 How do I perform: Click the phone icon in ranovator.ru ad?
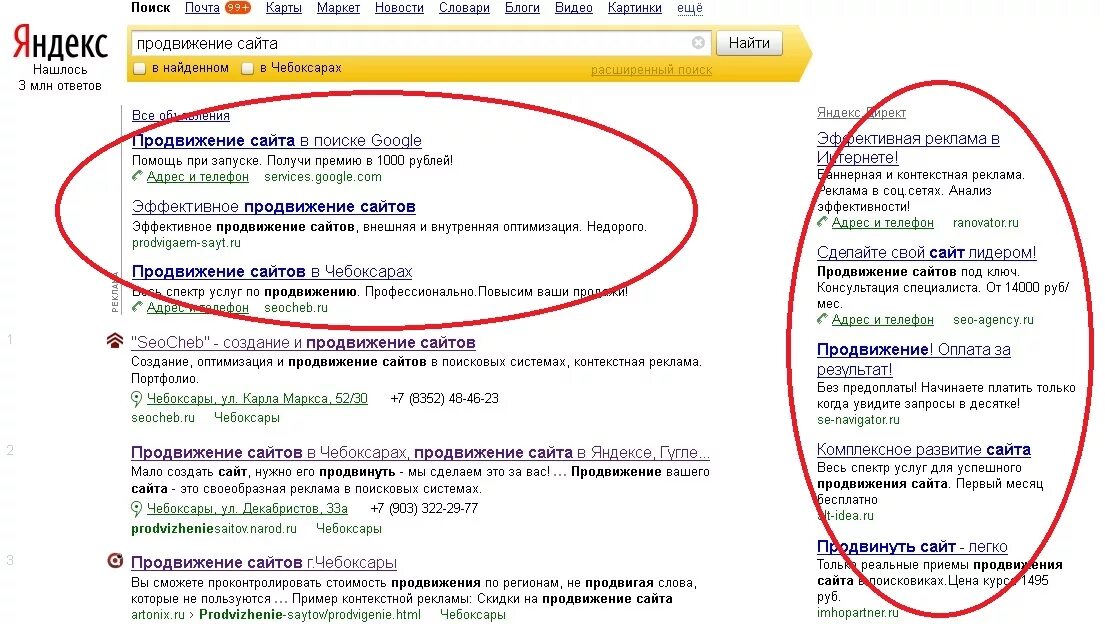pyautogui.click(x=822, y=222)
